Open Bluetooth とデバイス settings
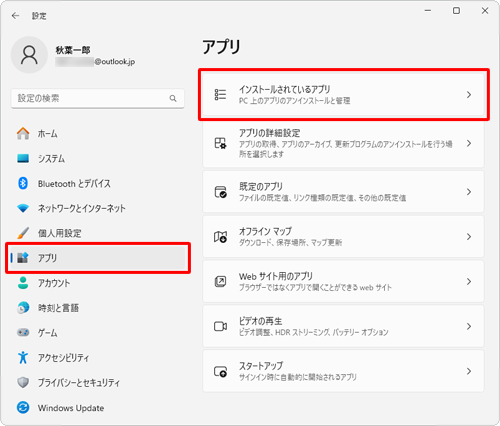The image size is (500, 426). [97, 183]
